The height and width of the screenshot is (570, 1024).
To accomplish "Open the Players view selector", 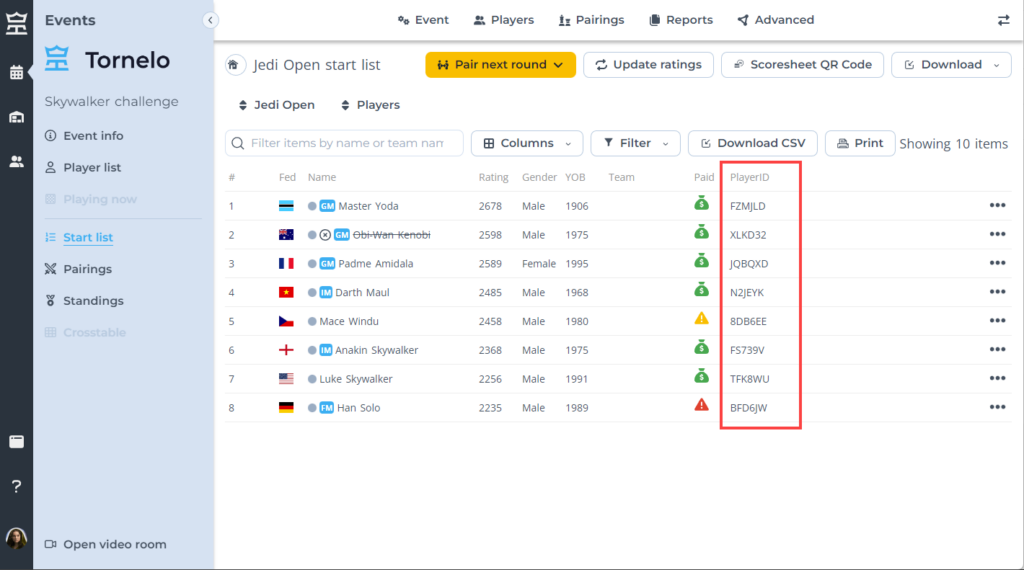I will (x=370, y=105).
